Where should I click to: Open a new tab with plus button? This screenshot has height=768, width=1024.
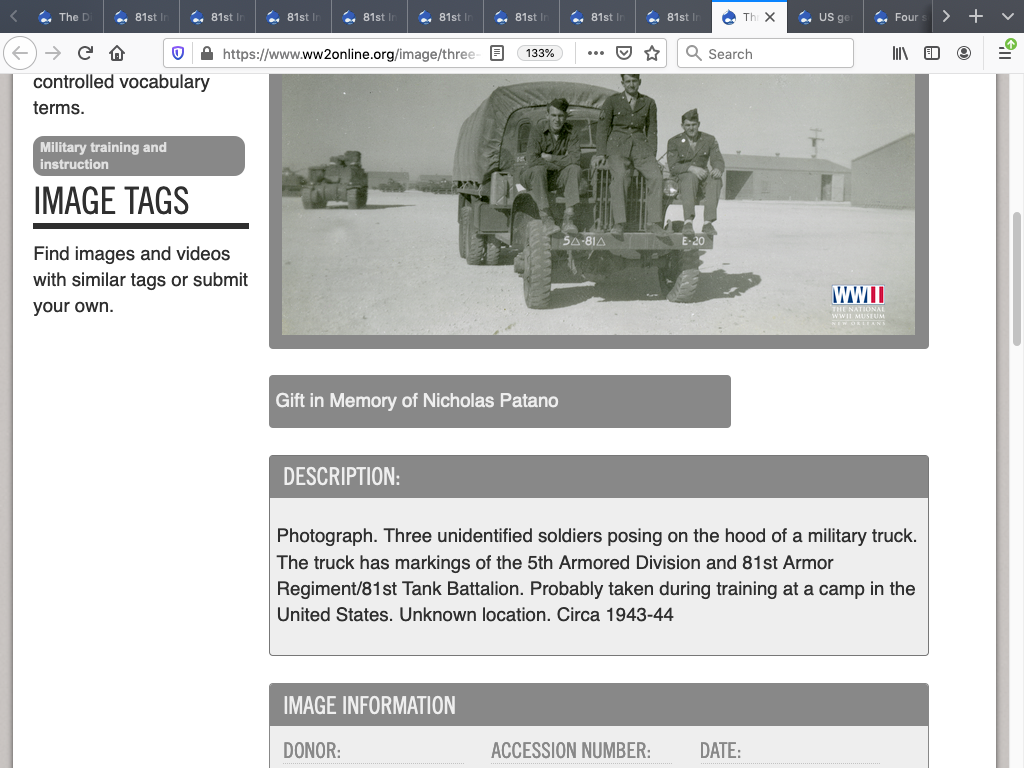coord(977,17)
